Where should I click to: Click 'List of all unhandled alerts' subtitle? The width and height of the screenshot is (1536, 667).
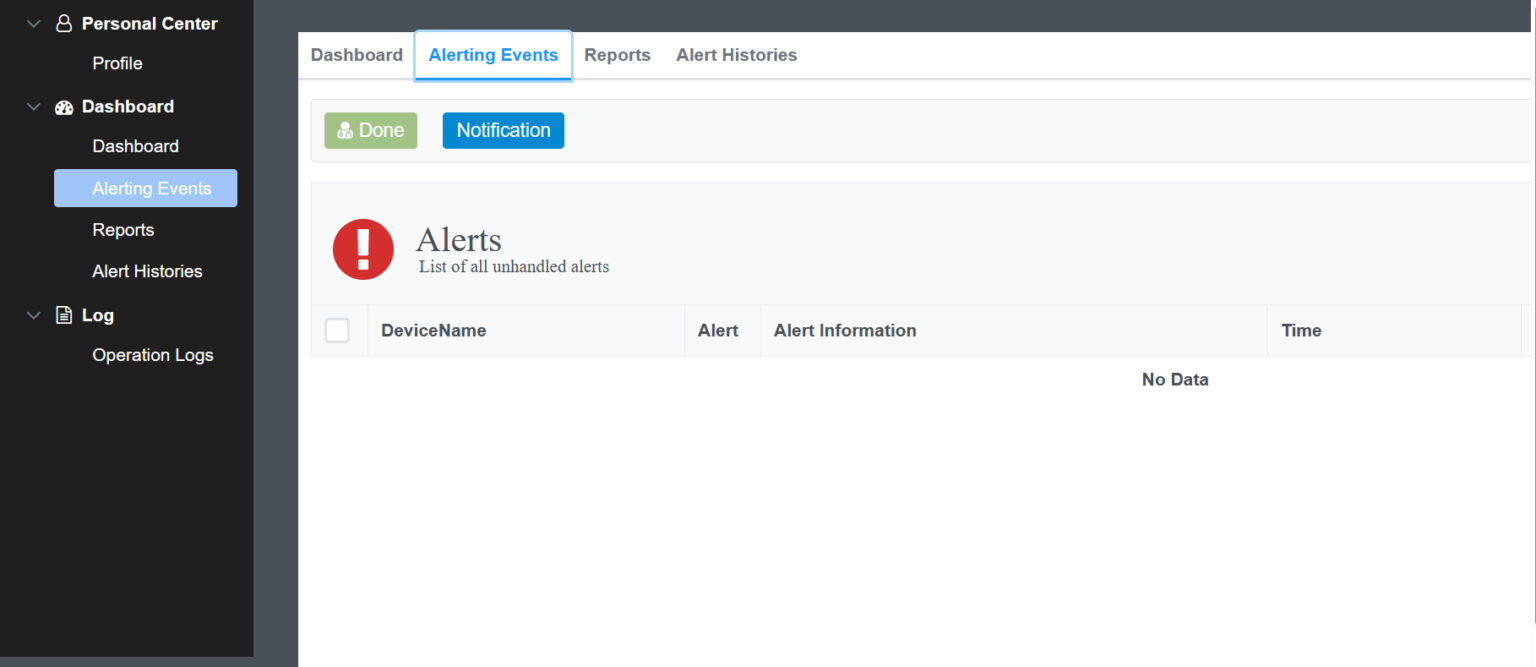click(x=514, y=267)
